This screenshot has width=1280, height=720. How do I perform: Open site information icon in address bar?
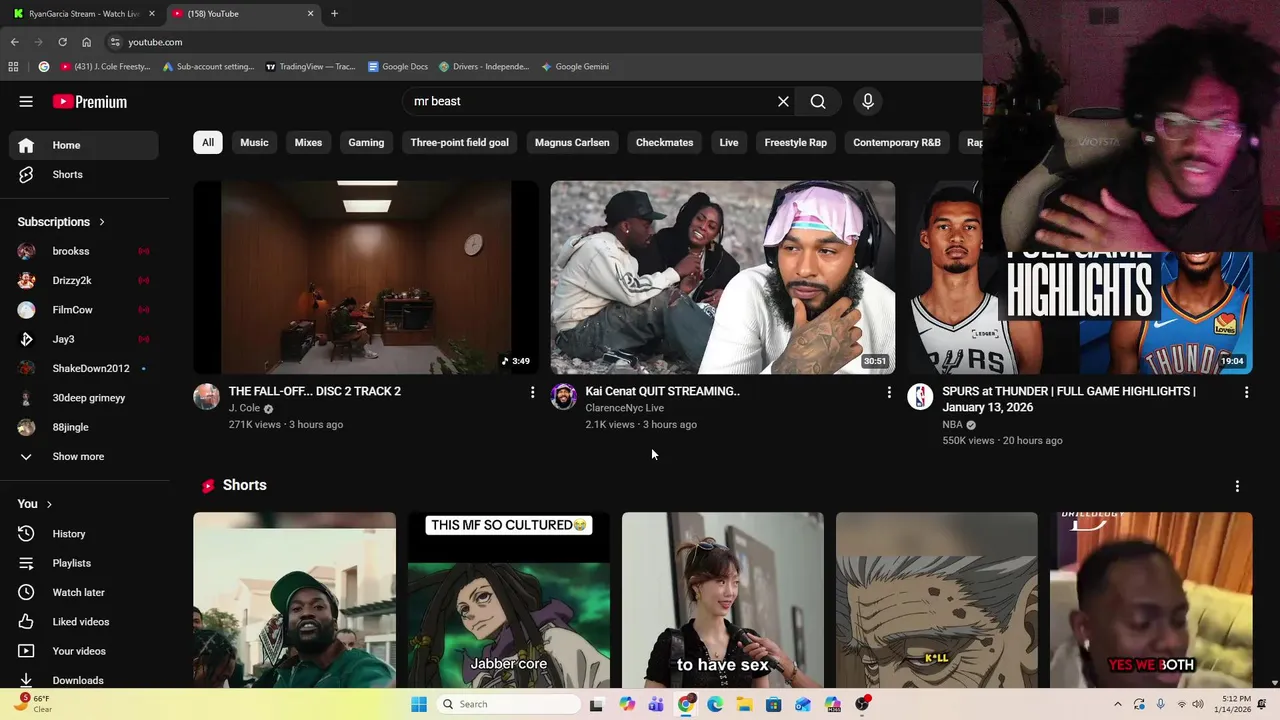coord(115,42)
